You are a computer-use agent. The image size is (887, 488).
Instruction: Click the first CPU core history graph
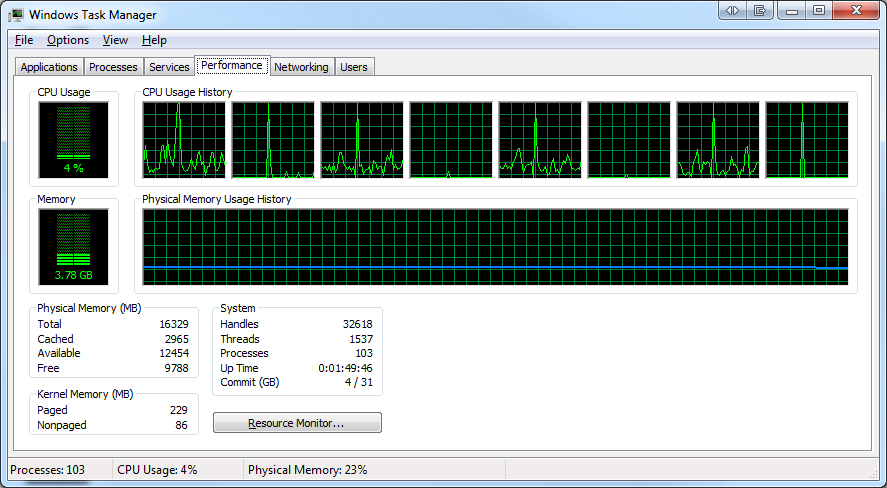[x=184, y=140]
